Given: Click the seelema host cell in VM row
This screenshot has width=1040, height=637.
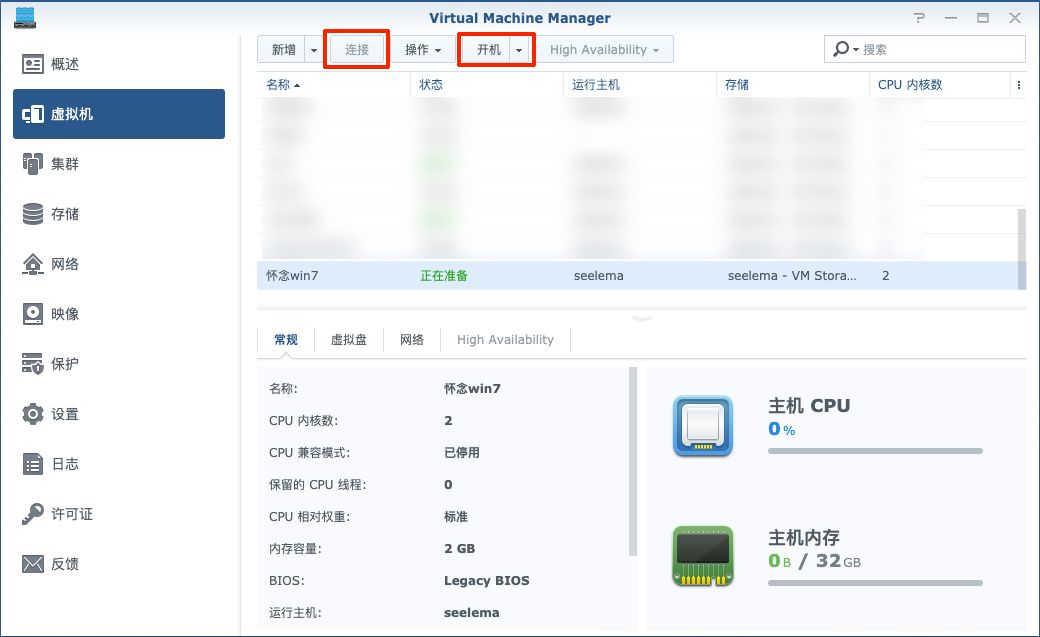Looking at the screenshot, I should [x=598, y=275].
